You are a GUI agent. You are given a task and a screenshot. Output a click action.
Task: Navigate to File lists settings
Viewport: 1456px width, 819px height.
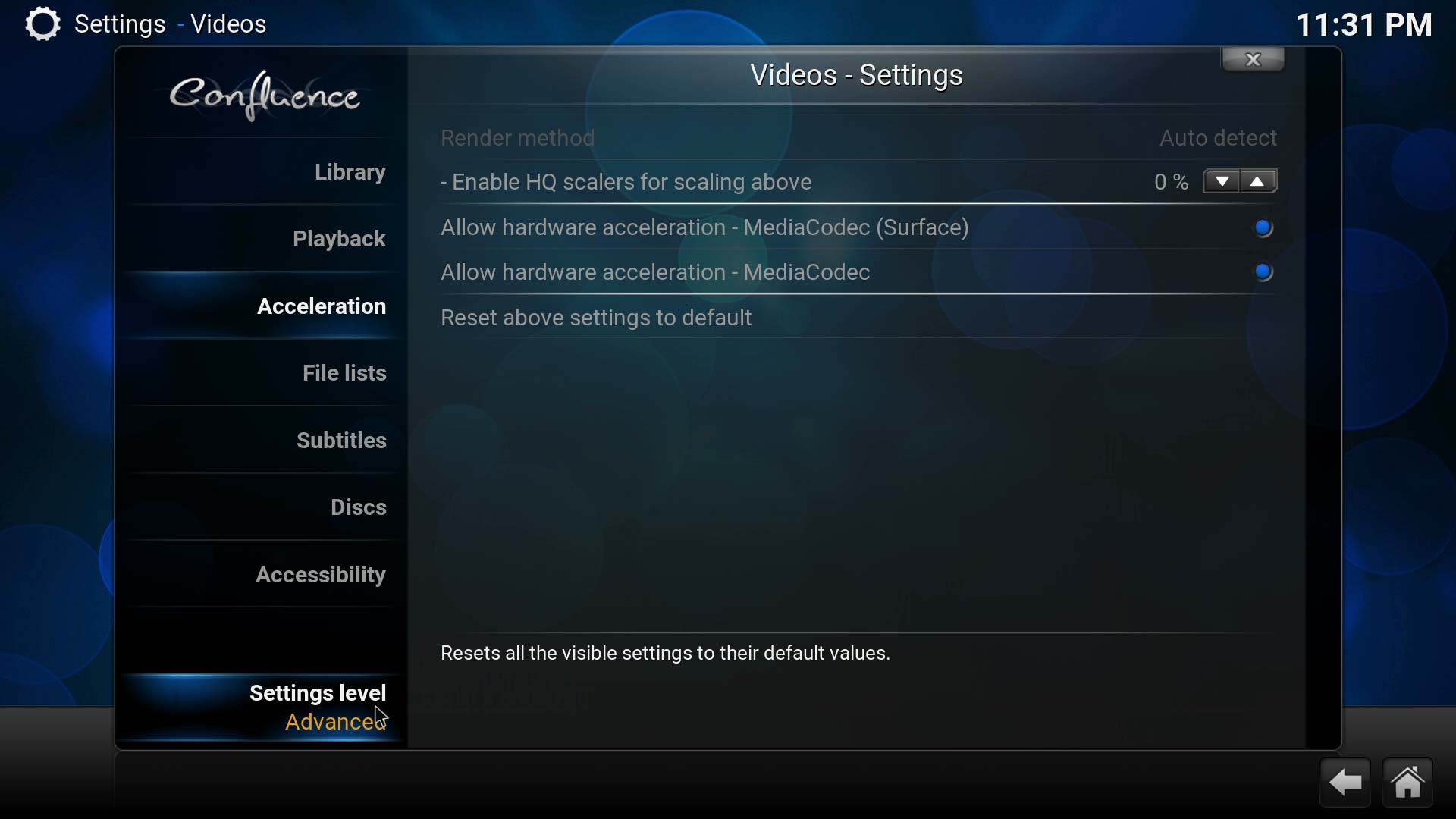pos(345,373)
